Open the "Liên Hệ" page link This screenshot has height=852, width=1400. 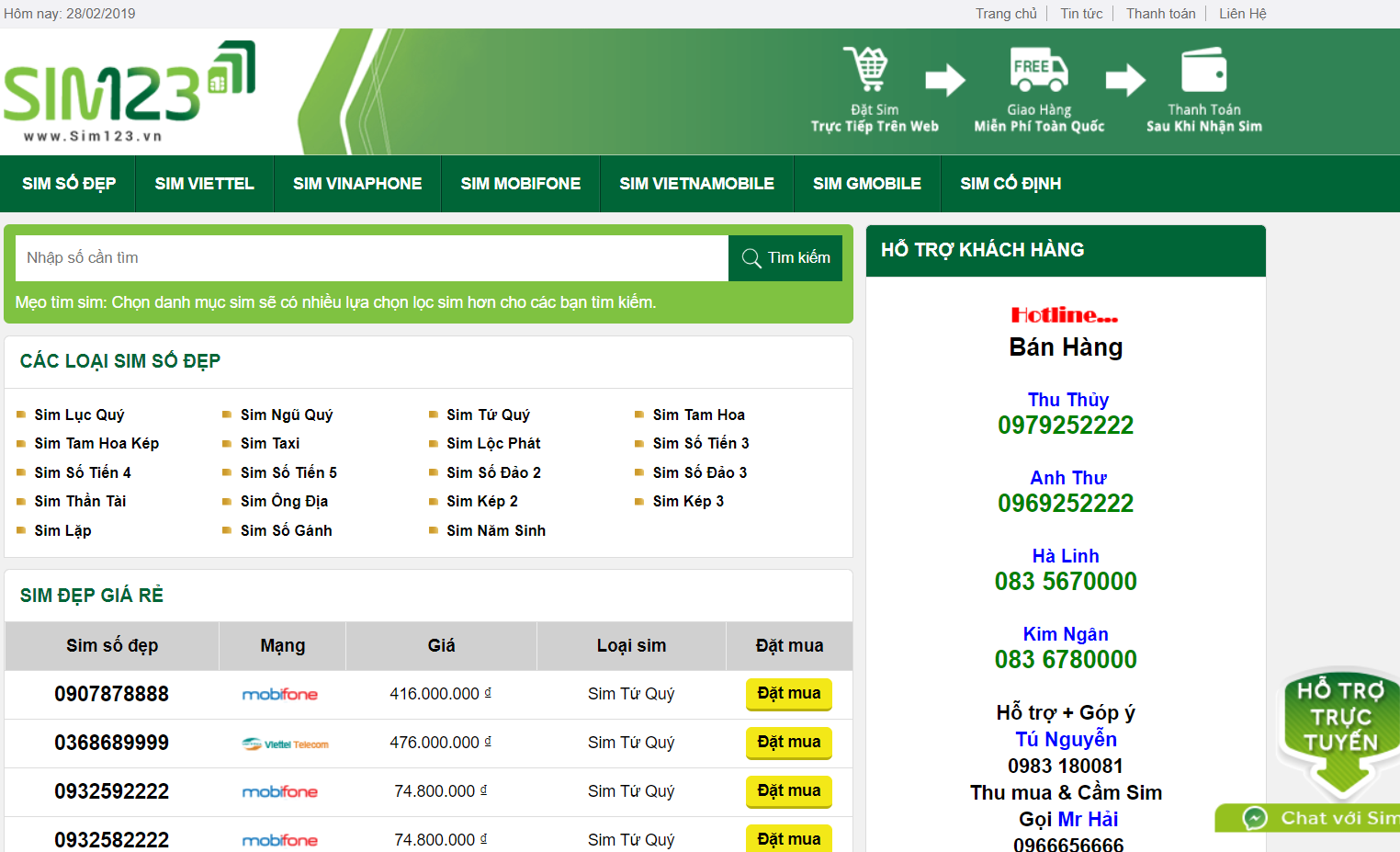click(x=1242, y=13)
